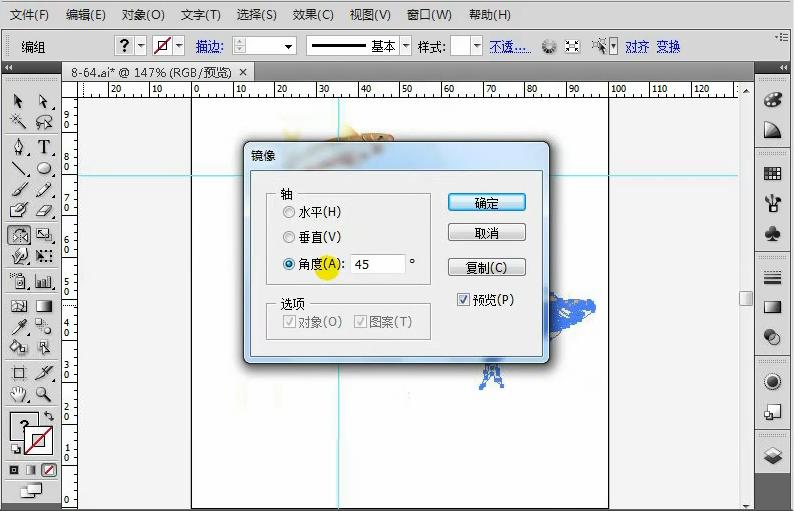794x511 pixels.
Task: Select the Column Graph tool
Action: click(x=44, y=281)
